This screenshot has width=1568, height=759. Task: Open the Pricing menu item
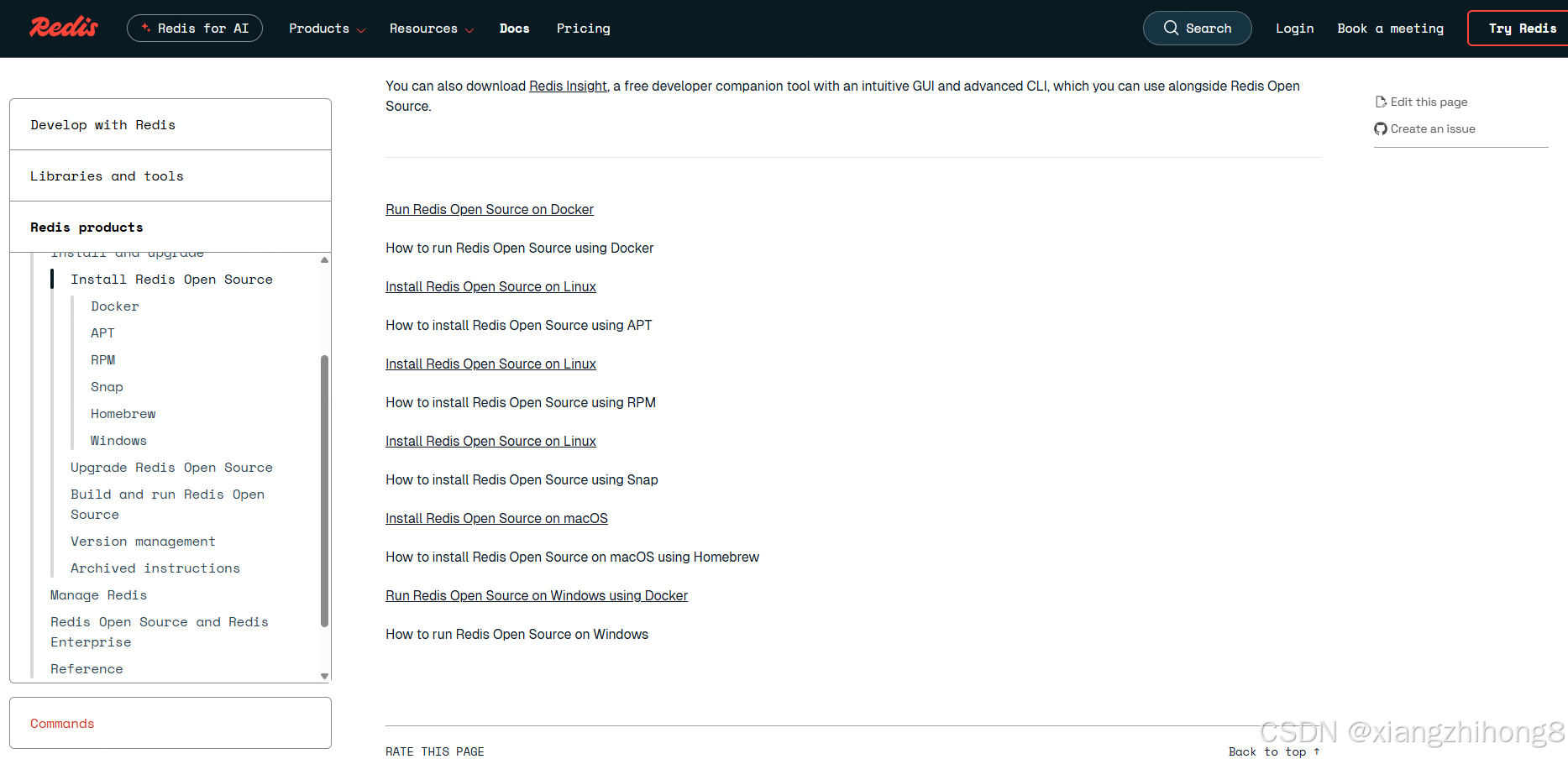pos(583,29)
